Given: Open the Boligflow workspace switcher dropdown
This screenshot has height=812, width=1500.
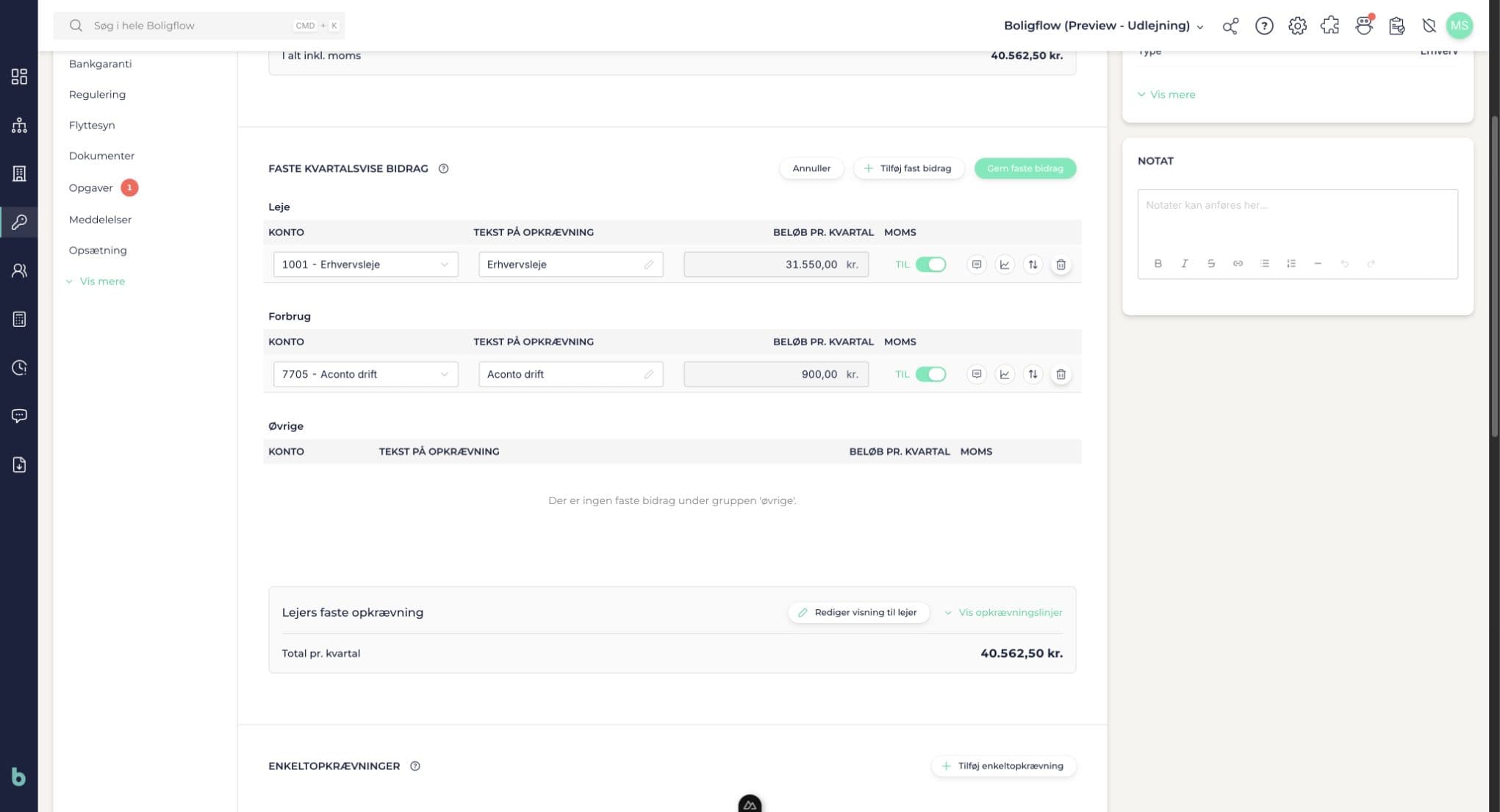Looking at the screenshot, I should coord(1104,26).
